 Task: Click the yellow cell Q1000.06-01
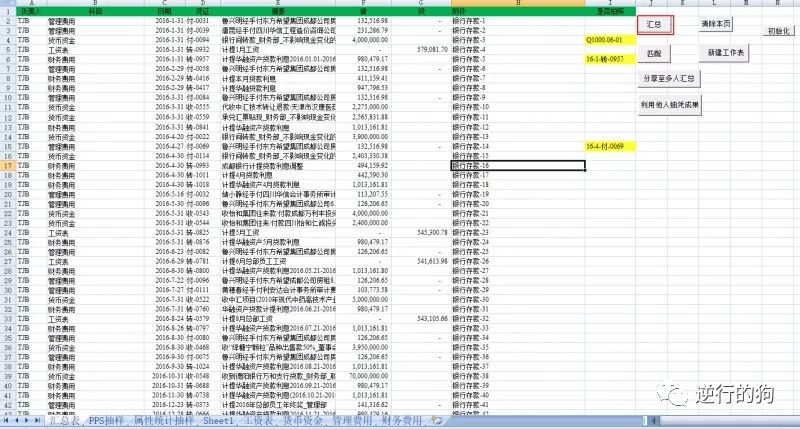tap(610, 40)
